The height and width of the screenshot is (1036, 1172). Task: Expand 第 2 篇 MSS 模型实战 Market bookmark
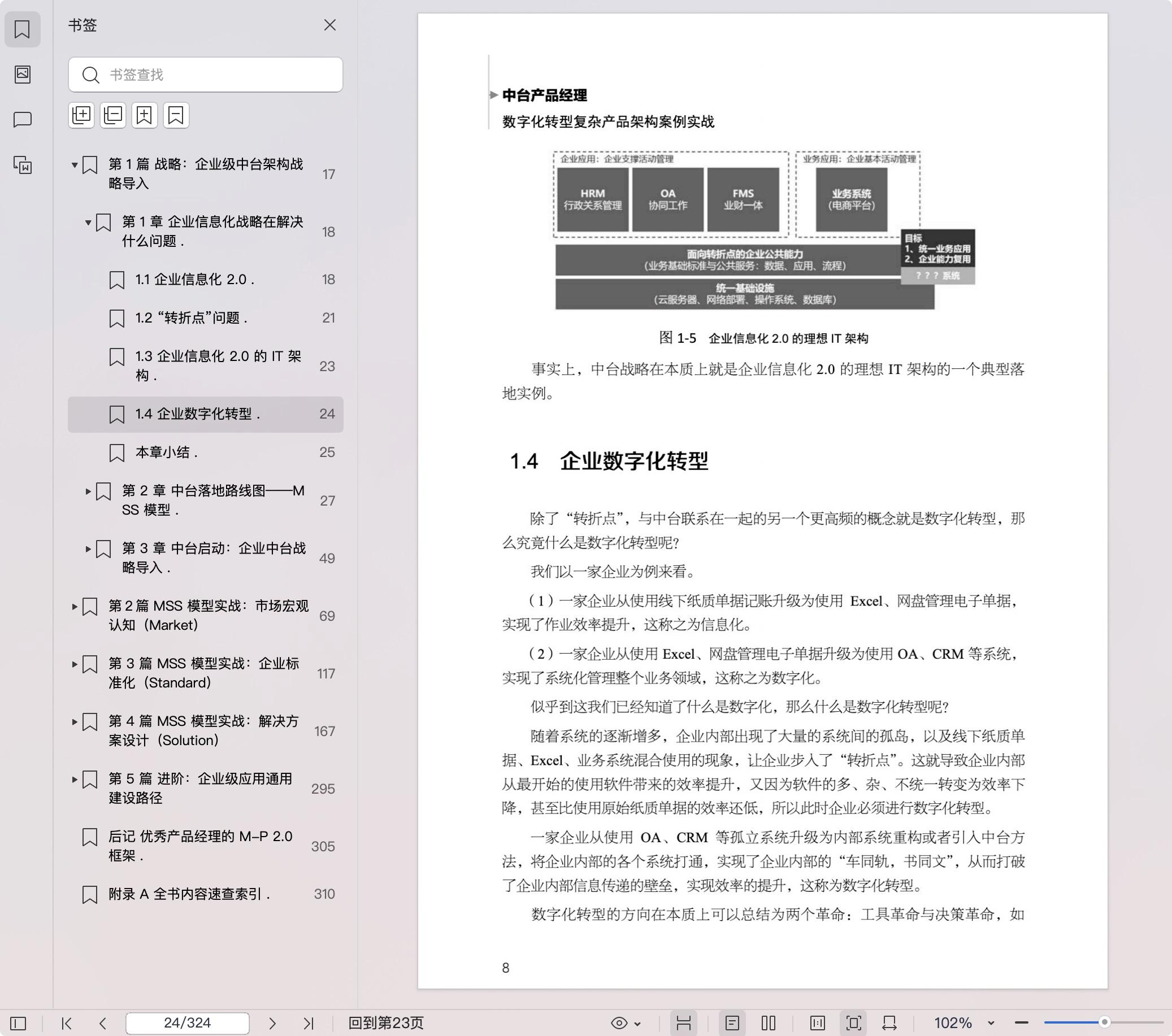(75, 607)
